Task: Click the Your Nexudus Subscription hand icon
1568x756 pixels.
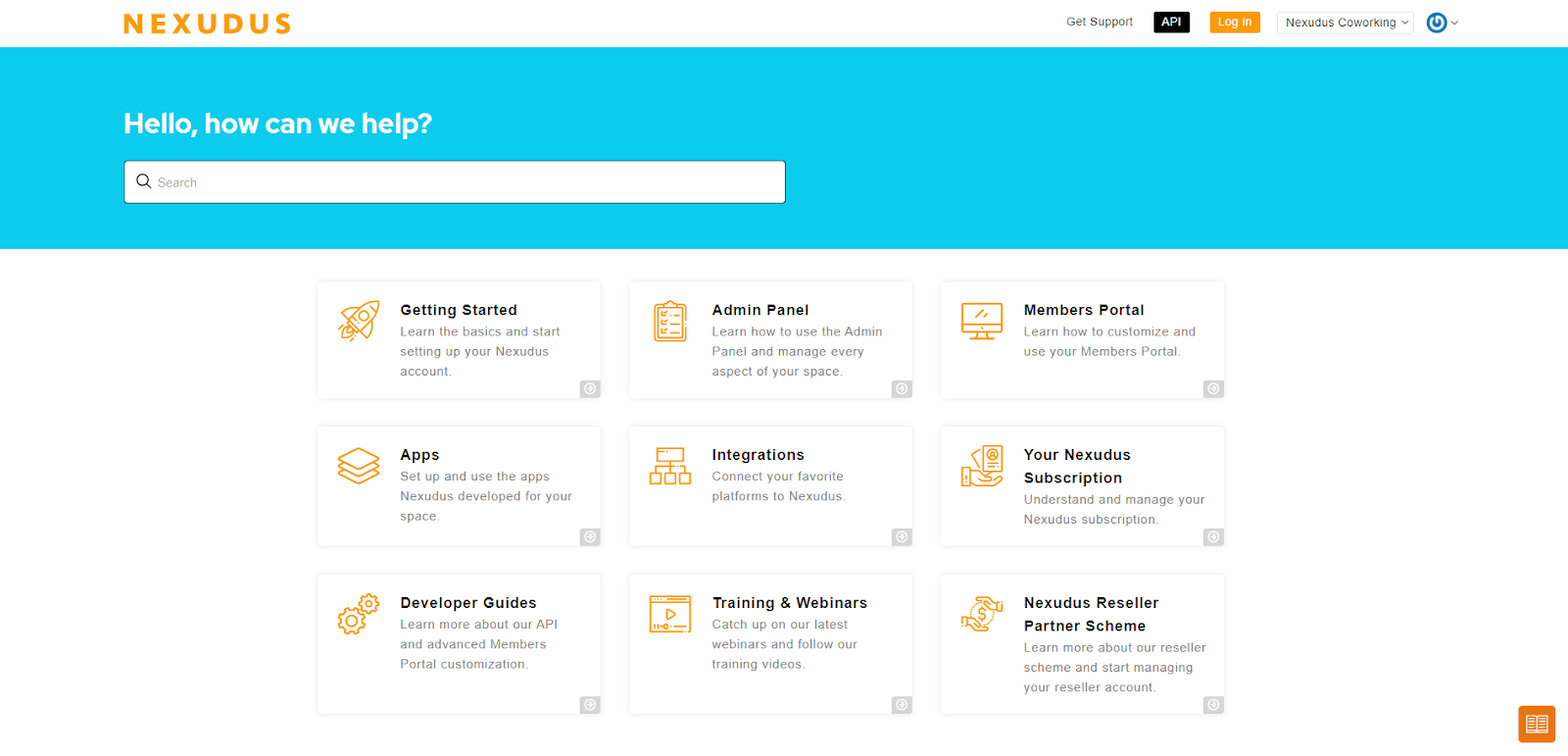Action: (982, 466)
